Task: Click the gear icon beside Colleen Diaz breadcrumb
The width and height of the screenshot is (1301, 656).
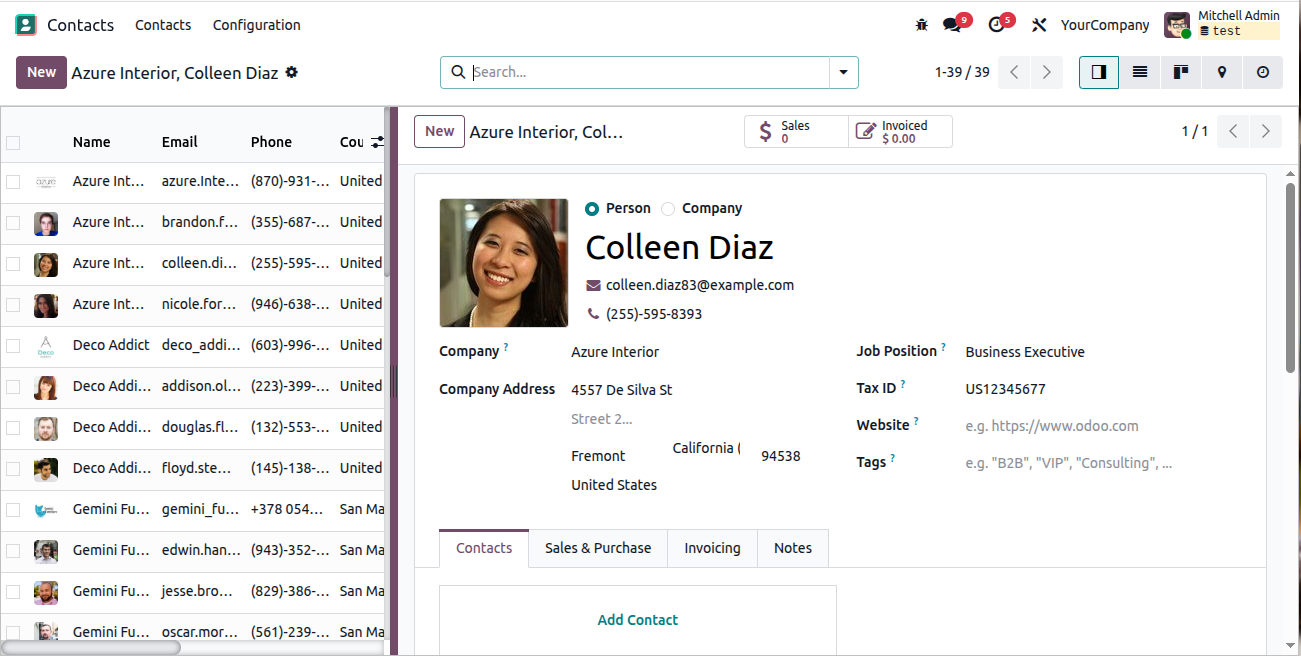Action: [291, 73]
